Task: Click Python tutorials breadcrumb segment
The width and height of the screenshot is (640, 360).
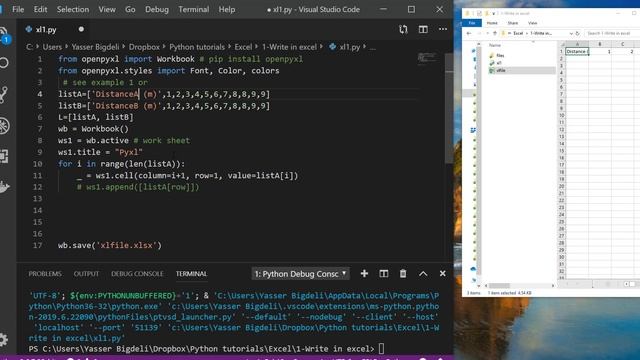Action: click(x=197, y=47)
